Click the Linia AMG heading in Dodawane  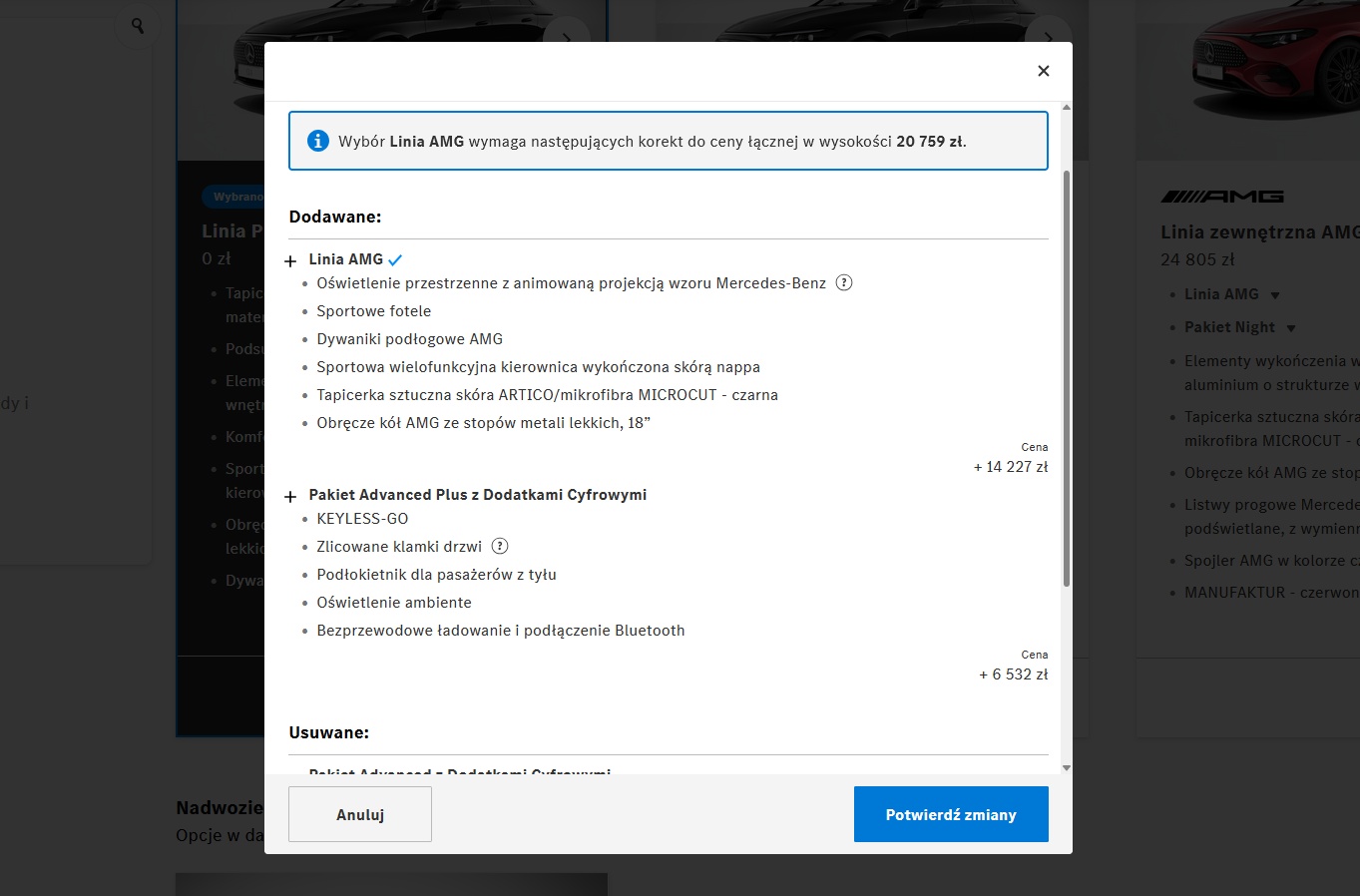(x=346, y=259)
